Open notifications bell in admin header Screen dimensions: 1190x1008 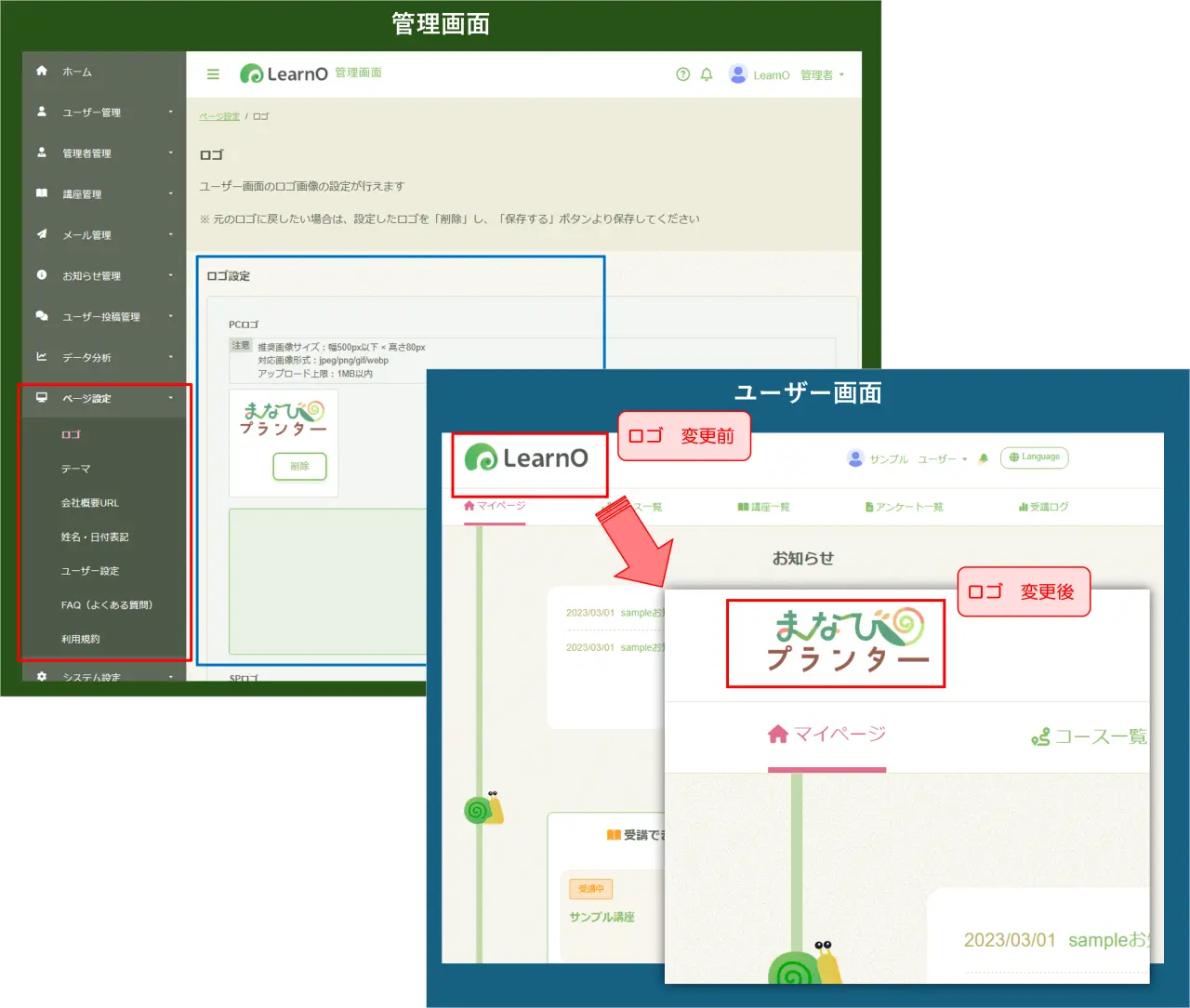coord(707,74)
